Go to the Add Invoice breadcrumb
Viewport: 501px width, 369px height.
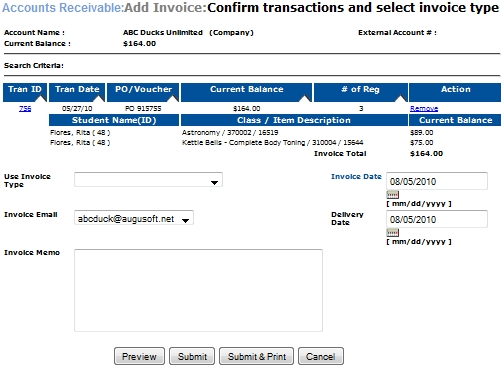coord(164,7)
